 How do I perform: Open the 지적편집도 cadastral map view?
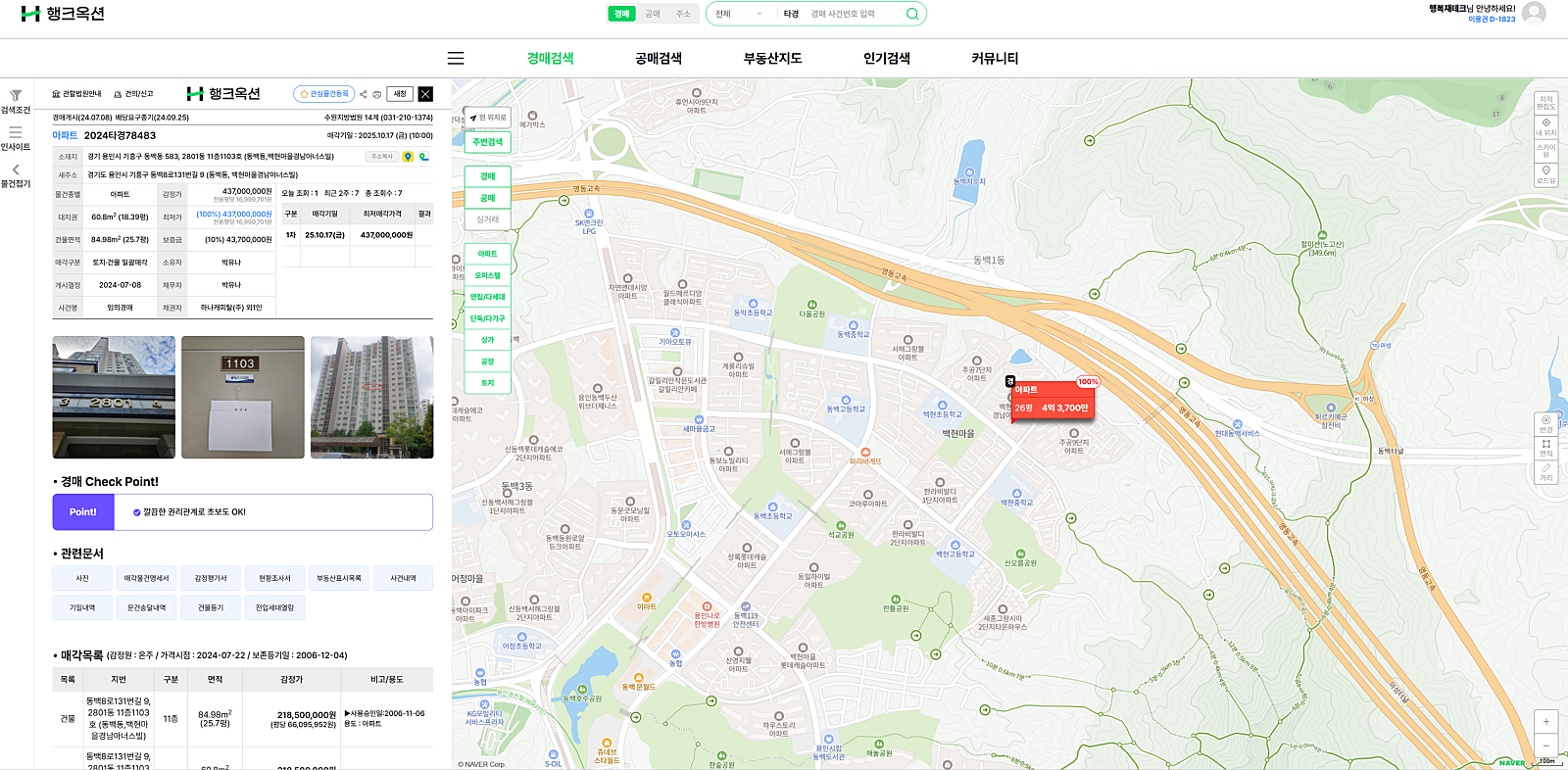click(1546, 102)
